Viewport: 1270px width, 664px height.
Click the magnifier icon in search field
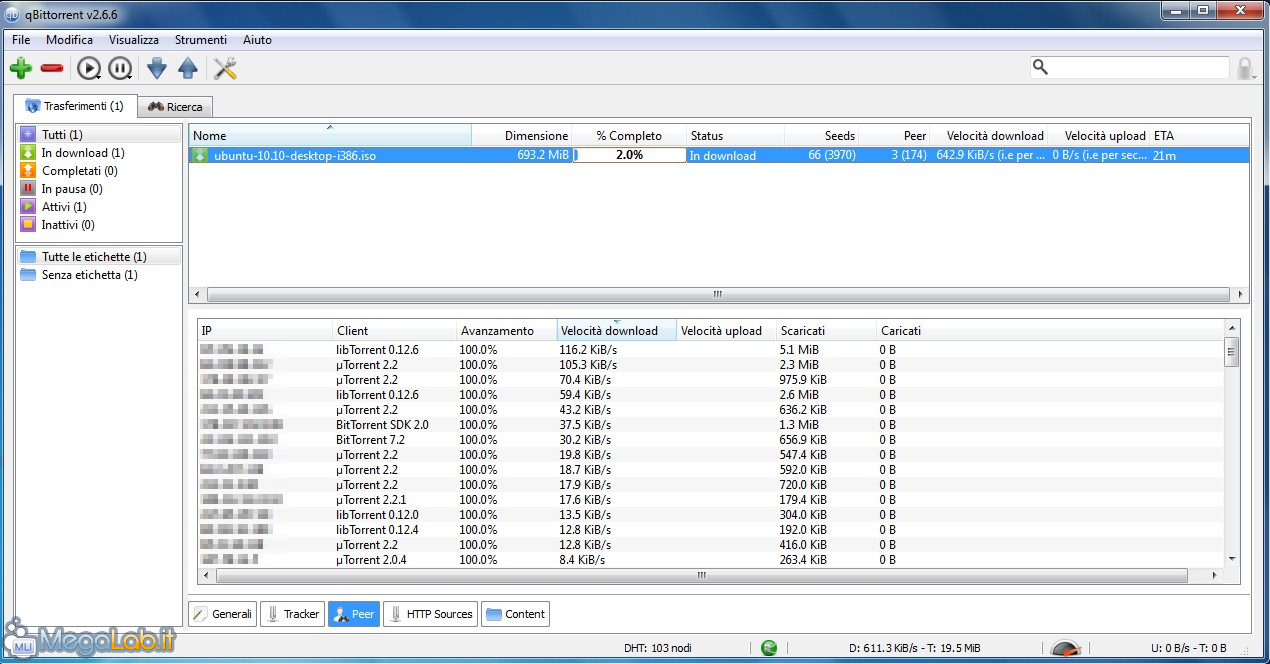tap(1040, 67)
